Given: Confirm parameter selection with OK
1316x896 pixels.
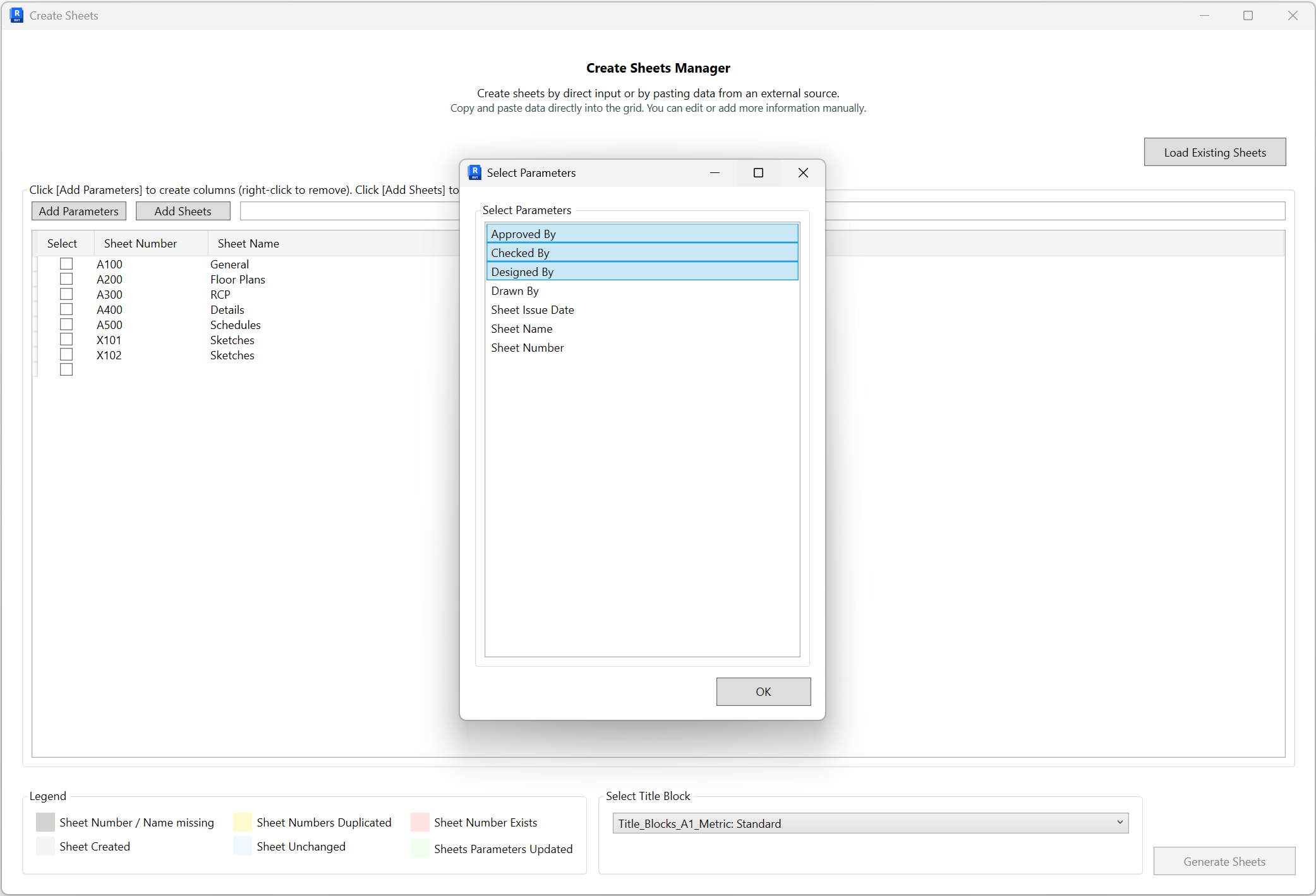Looking at the screenshot, I should coord(763,691).
